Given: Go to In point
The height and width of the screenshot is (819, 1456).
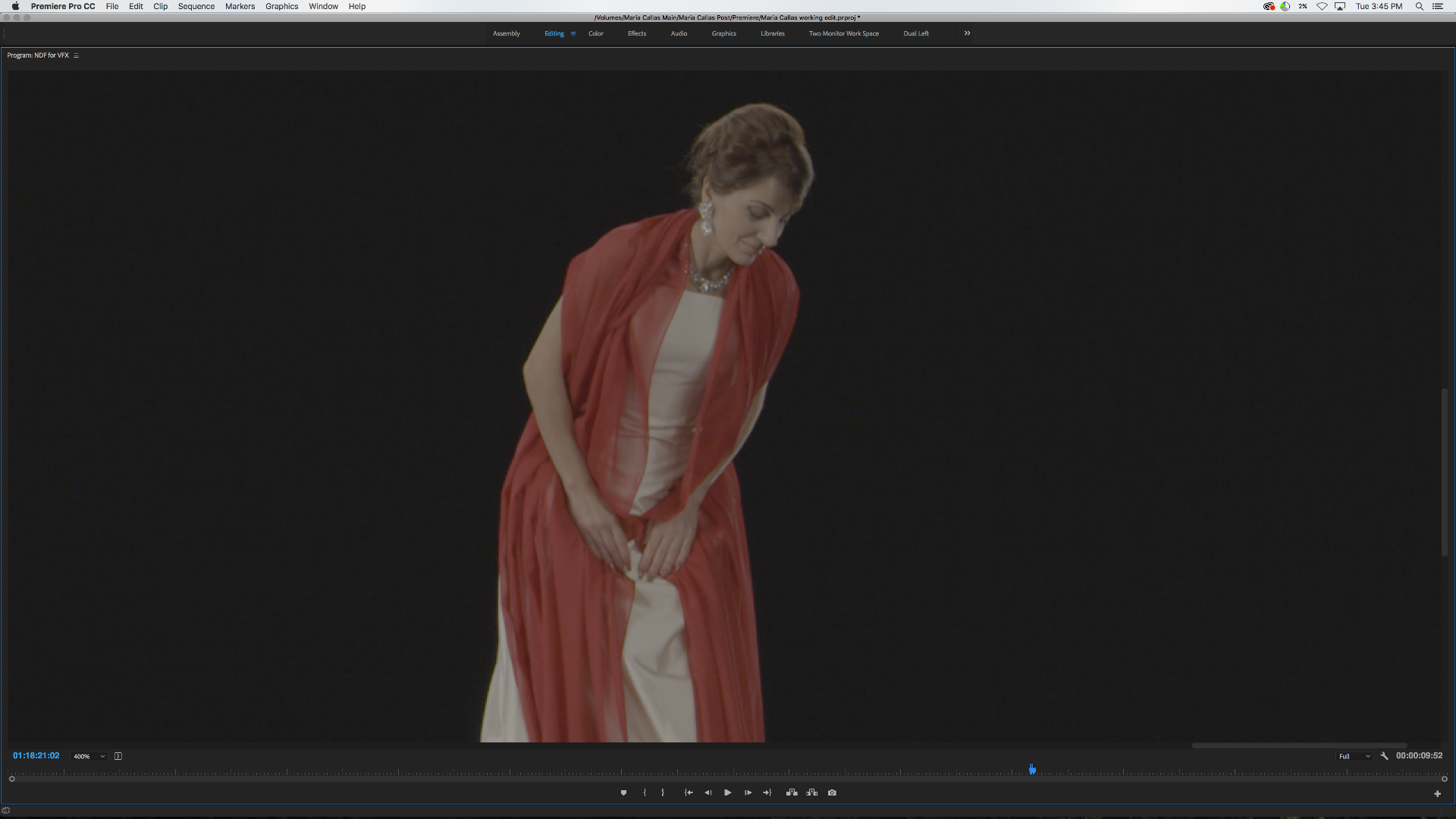Looking at the screenshot, I should pos(689,792).
